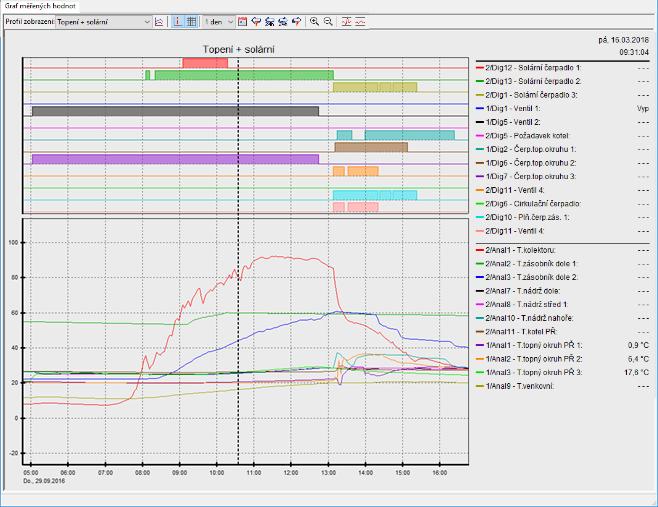The width and height of the screenshot is (658, 507).
Task: Click the third time-shift icon after calendar
Action: [x=283, y=22]
